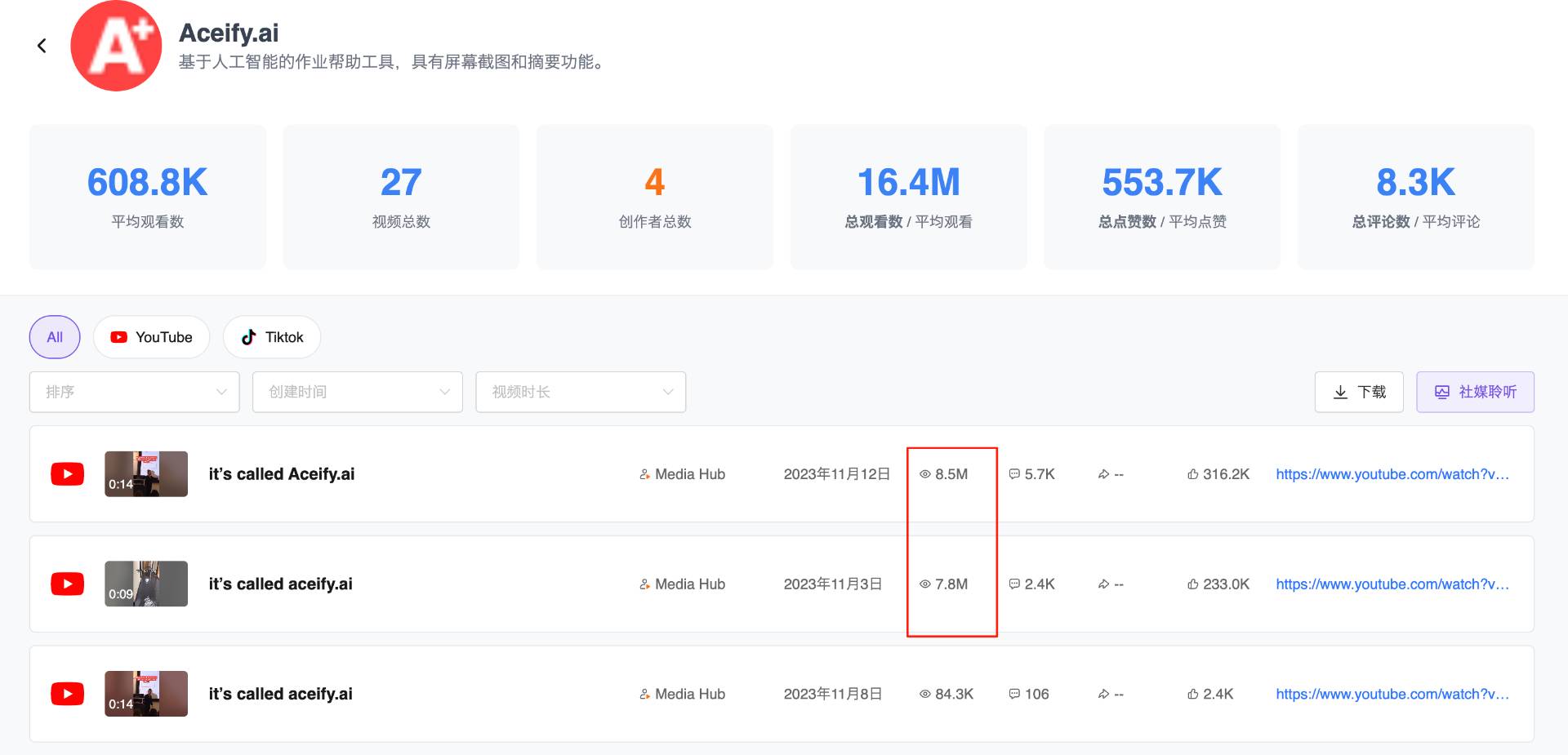Click the 16.4M total views figure
This screenshot has height=755, width=1568.
point(909,182)
